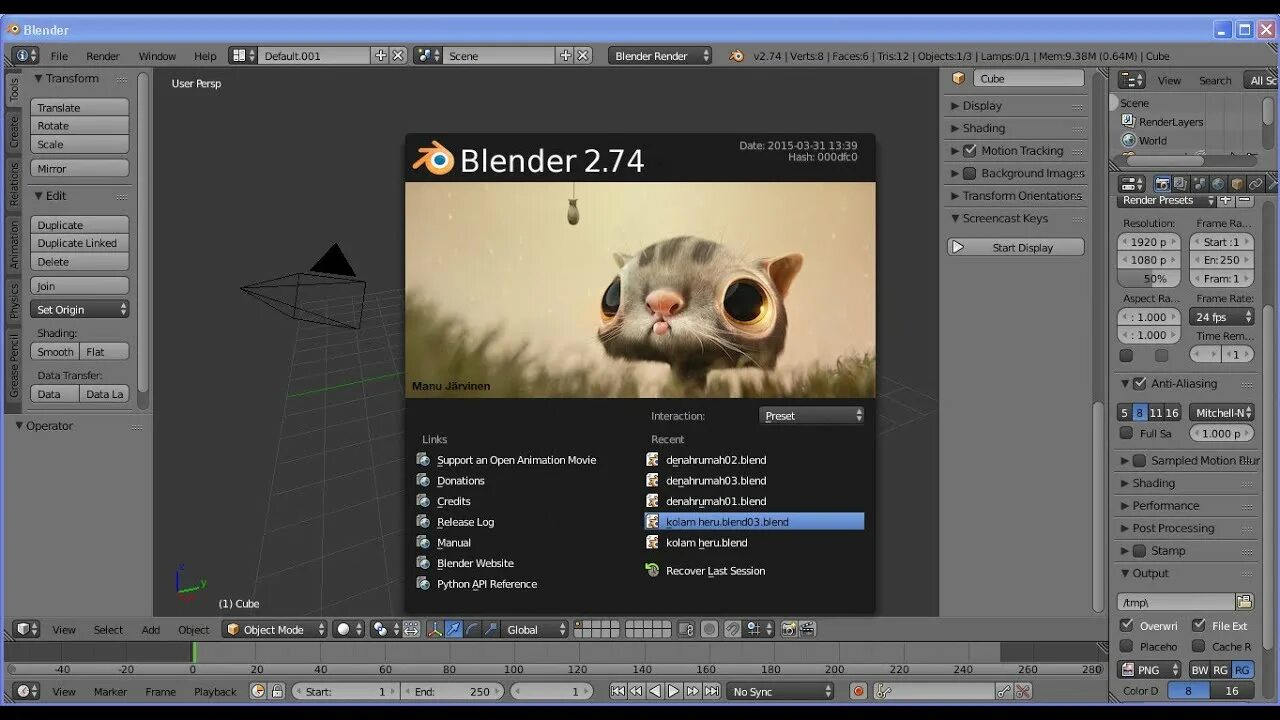Expand the Post Processing panel
1280x720 pixels.
tap(1173, 528)
